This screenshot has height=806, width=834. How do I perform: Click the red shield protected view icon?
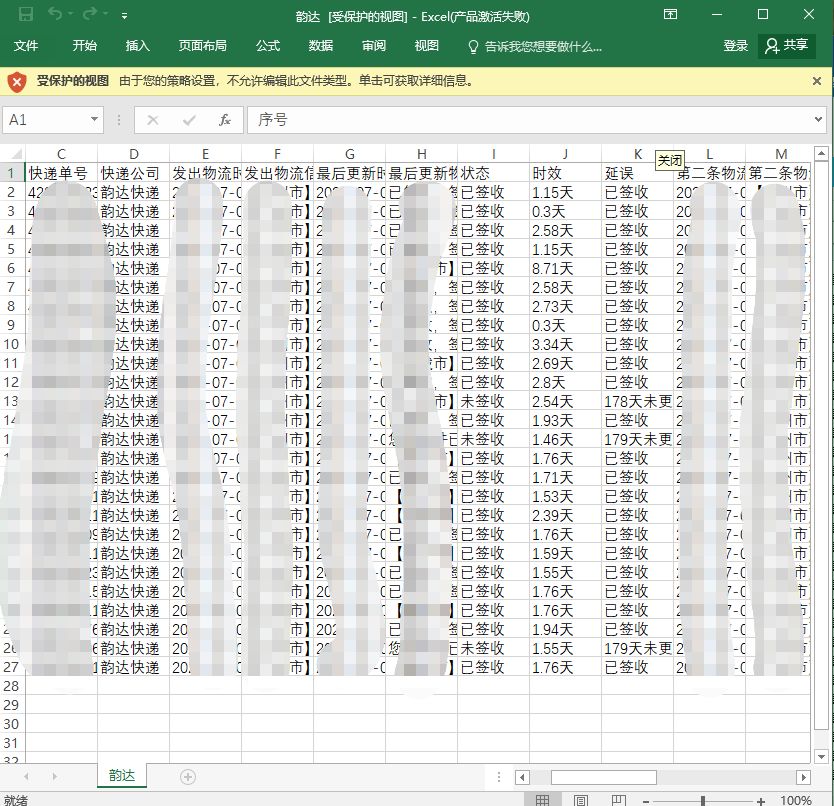[x=17, y=81]
